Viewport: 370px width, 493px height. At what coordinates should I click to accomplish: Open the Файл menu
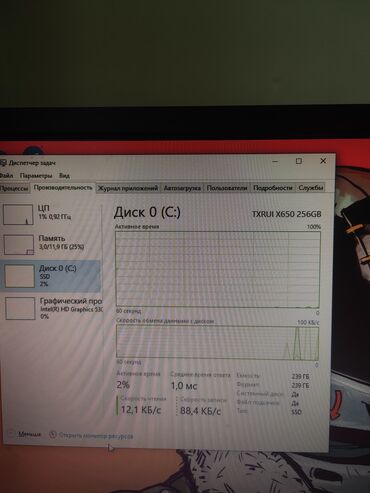tap(6, 175)
